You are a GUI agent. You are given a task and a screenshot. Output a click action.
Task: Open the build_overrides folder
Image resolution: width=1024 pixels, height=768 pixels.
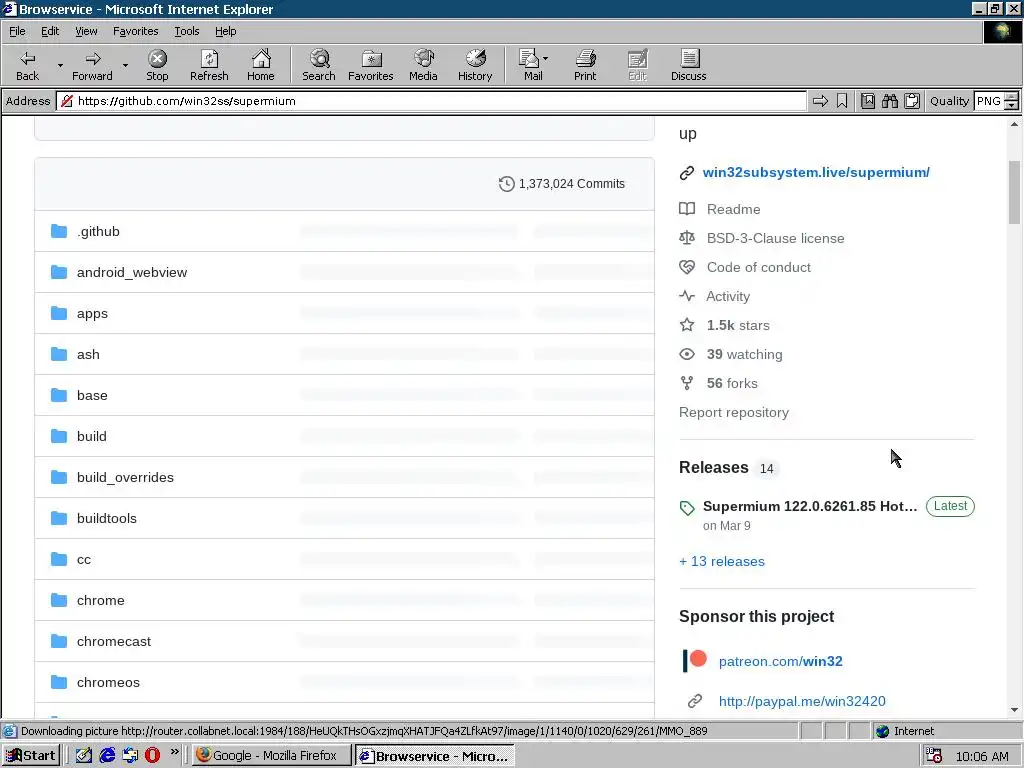[125, 477]
